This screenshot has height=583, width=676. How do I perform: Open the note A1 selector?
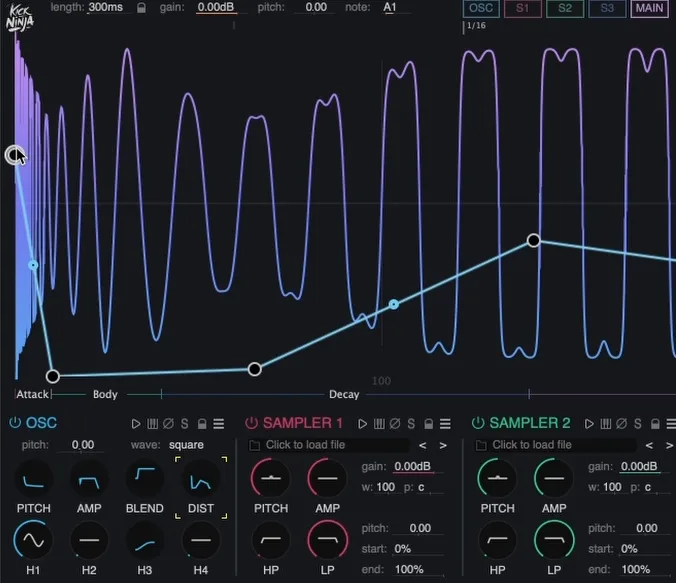[x=390, y=7]
